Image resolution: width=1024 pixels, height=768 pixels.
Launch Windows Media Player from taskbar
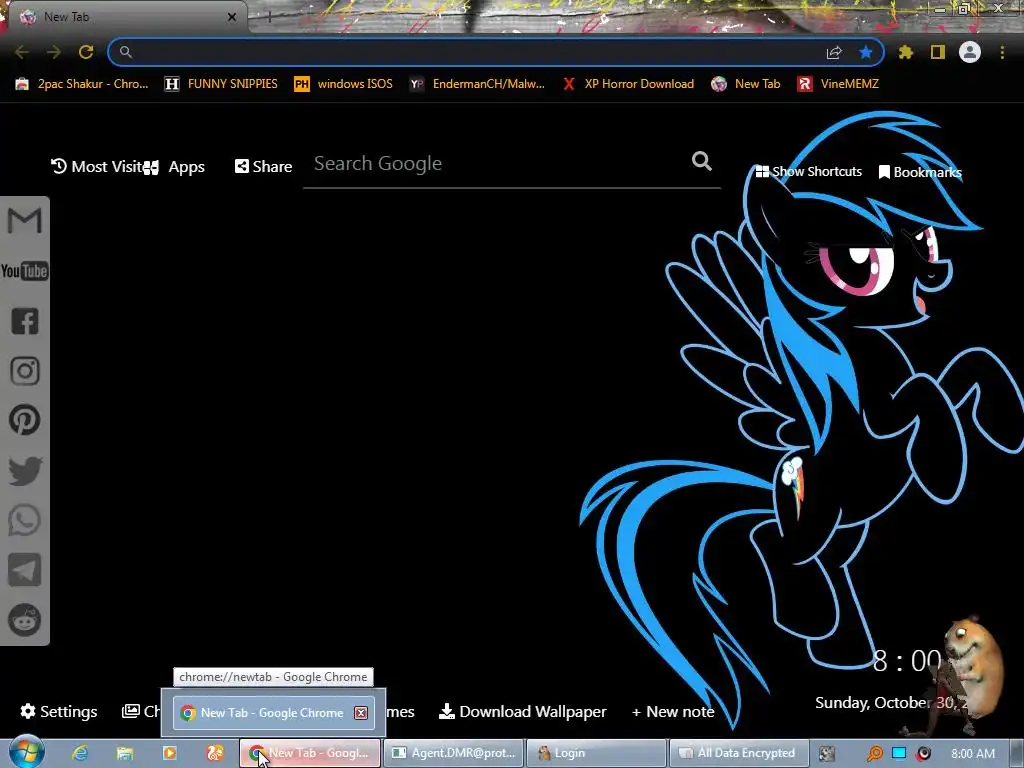point(170,753)
